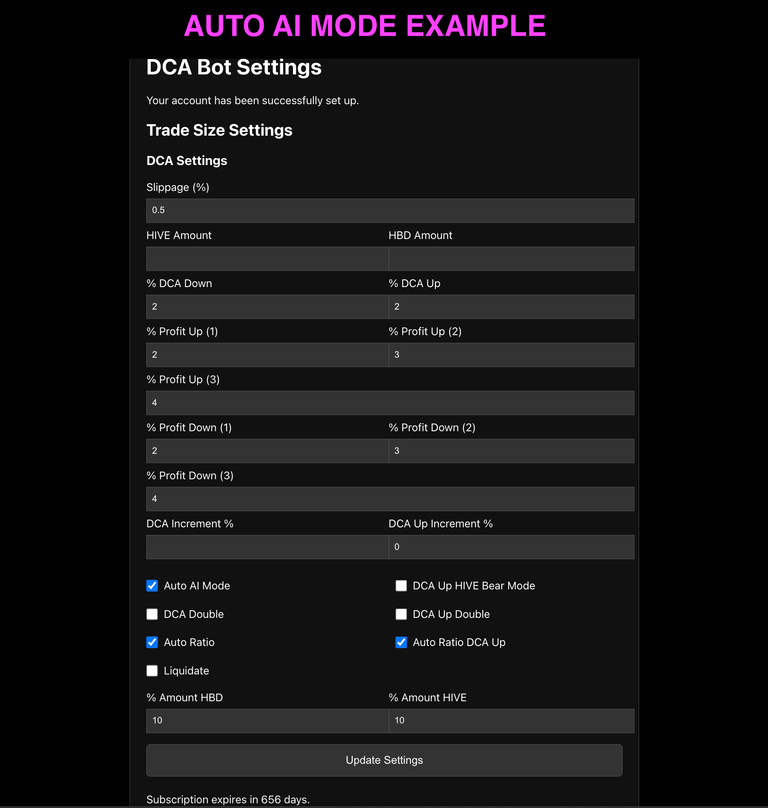Enable the Liquidate checkbox

(152, 671)
